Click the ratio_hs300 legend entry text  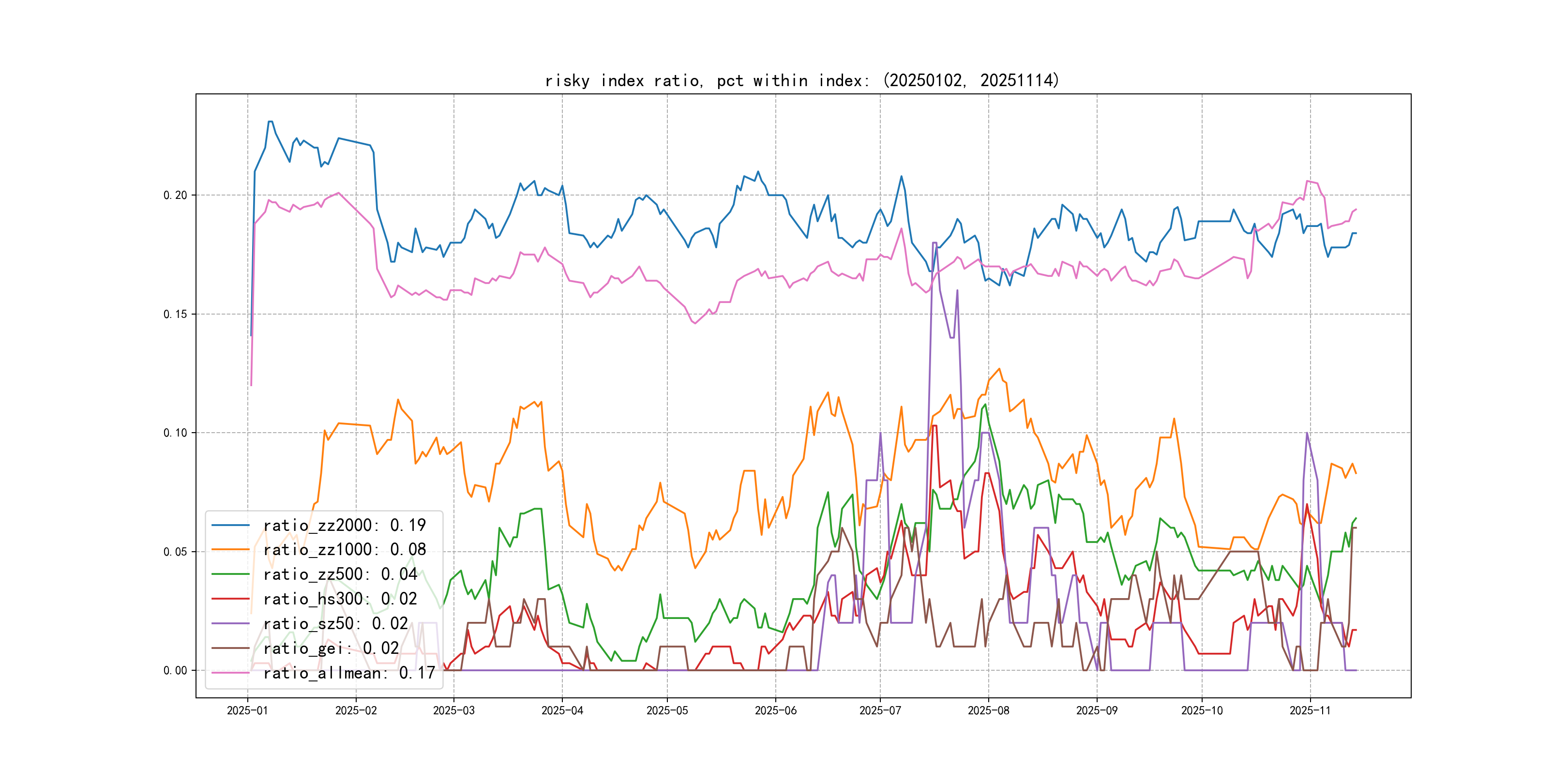(340, 599)
